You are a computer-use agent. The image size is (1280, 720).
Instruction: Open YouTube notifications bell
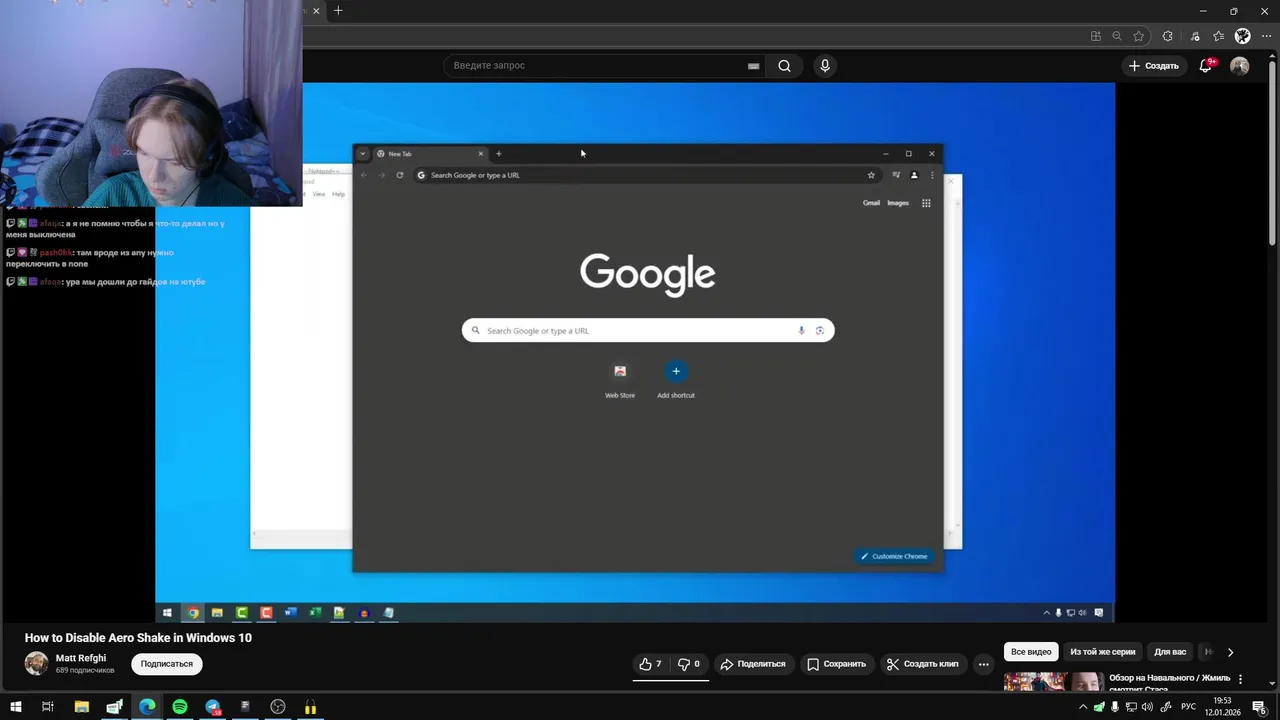click(1207, 66)
